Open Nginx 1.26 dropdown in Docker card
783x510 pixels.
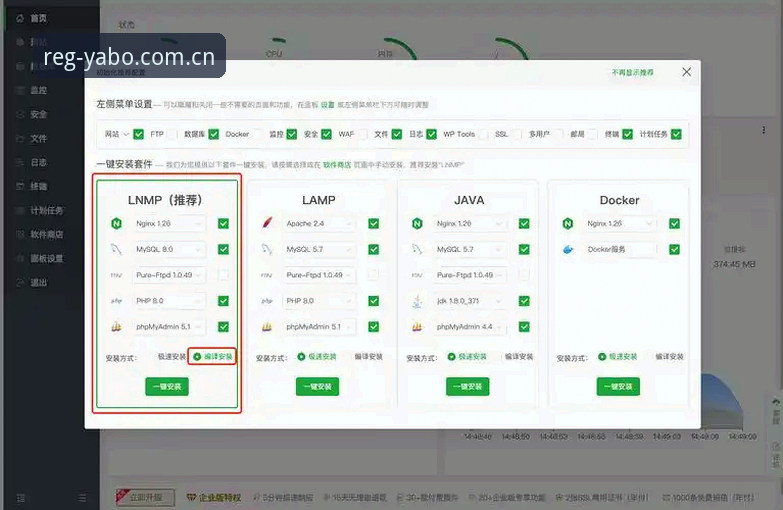pyautogui.click(x=620, y=223)
